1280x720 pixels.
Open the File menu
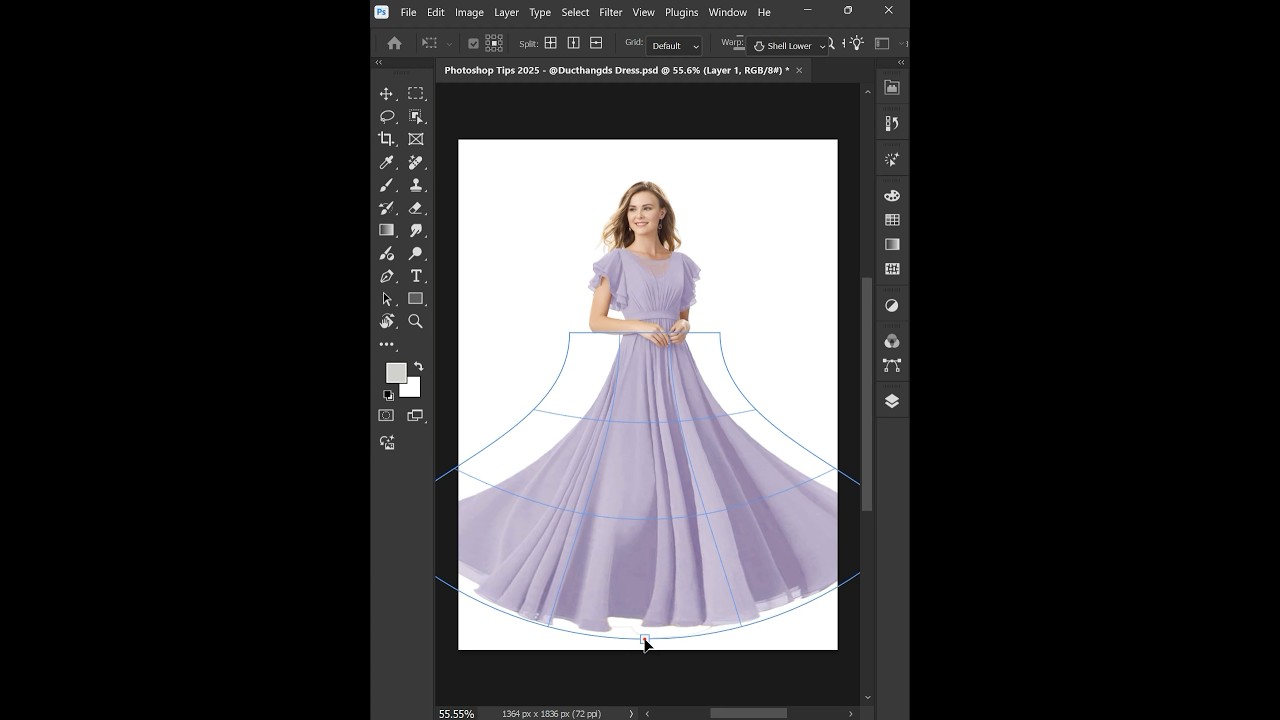pyautogui.click(x=408, y=12)
